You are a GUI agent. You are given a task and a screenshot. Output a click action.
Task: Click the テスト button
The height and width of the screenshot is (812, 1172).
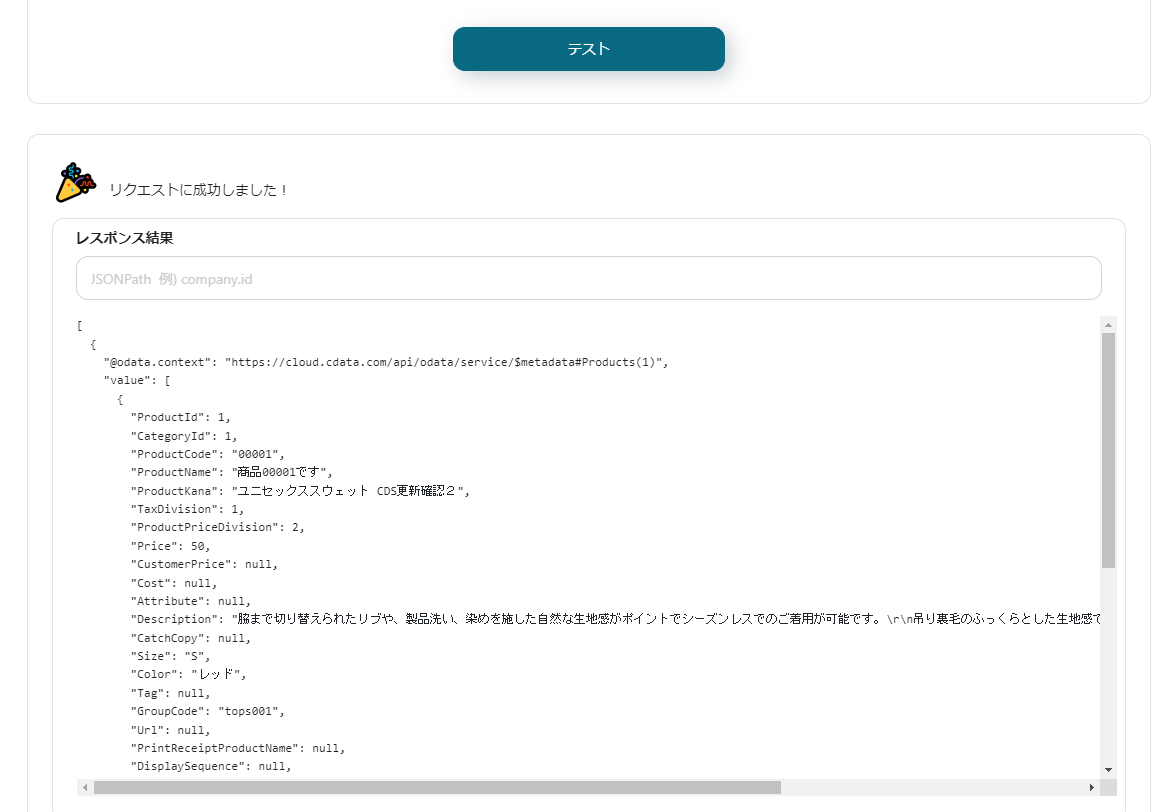coord(588,49)
